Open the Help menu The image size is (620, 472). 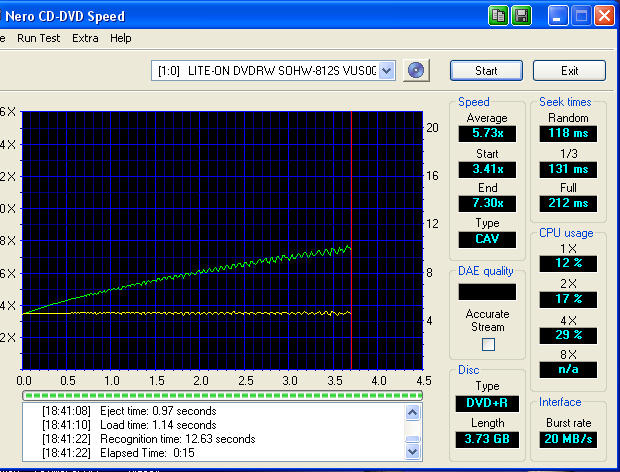pyautogui.click(x=121, y=38)
